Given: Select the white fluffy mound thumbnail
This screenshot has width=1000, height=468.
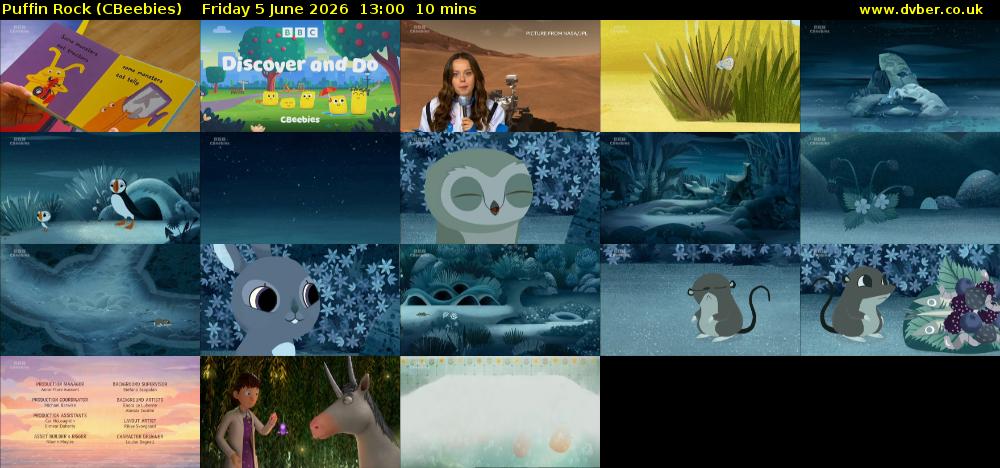Looking at the screenshot, I should coord(500,412).
